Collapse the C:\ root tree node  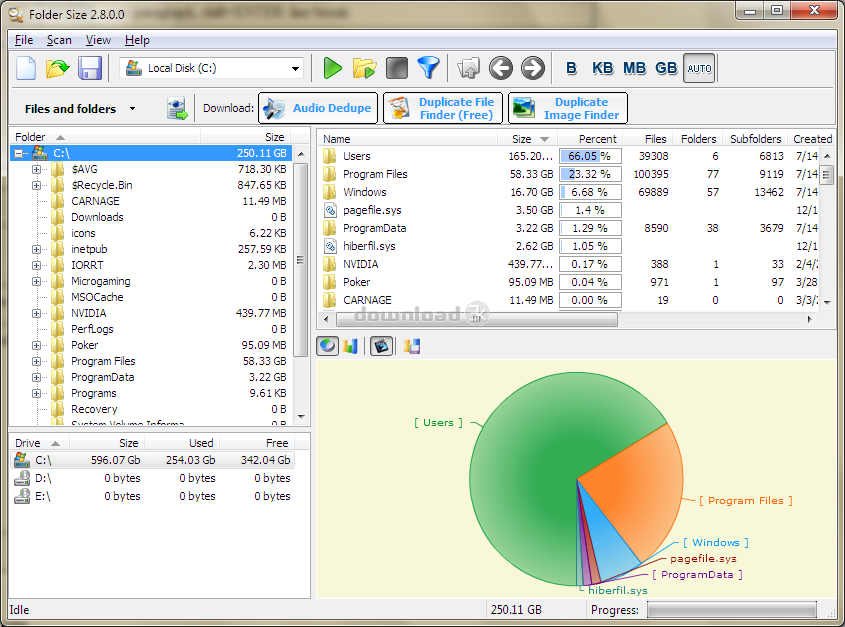coord(19,154)
